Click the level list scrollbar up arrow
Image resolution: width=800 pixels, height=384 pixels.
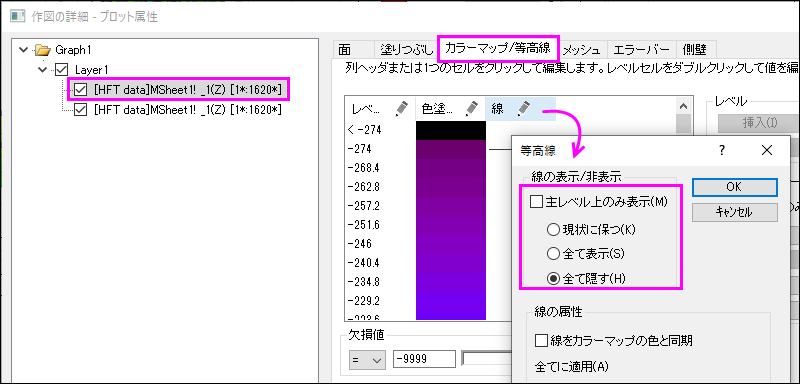[x=683, y=106]
